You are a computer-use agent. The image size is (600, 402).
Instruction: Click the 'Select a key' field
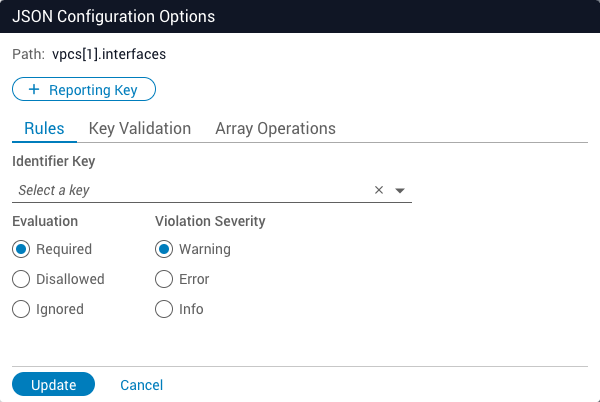pyautogui.click(x=190, y=190)
